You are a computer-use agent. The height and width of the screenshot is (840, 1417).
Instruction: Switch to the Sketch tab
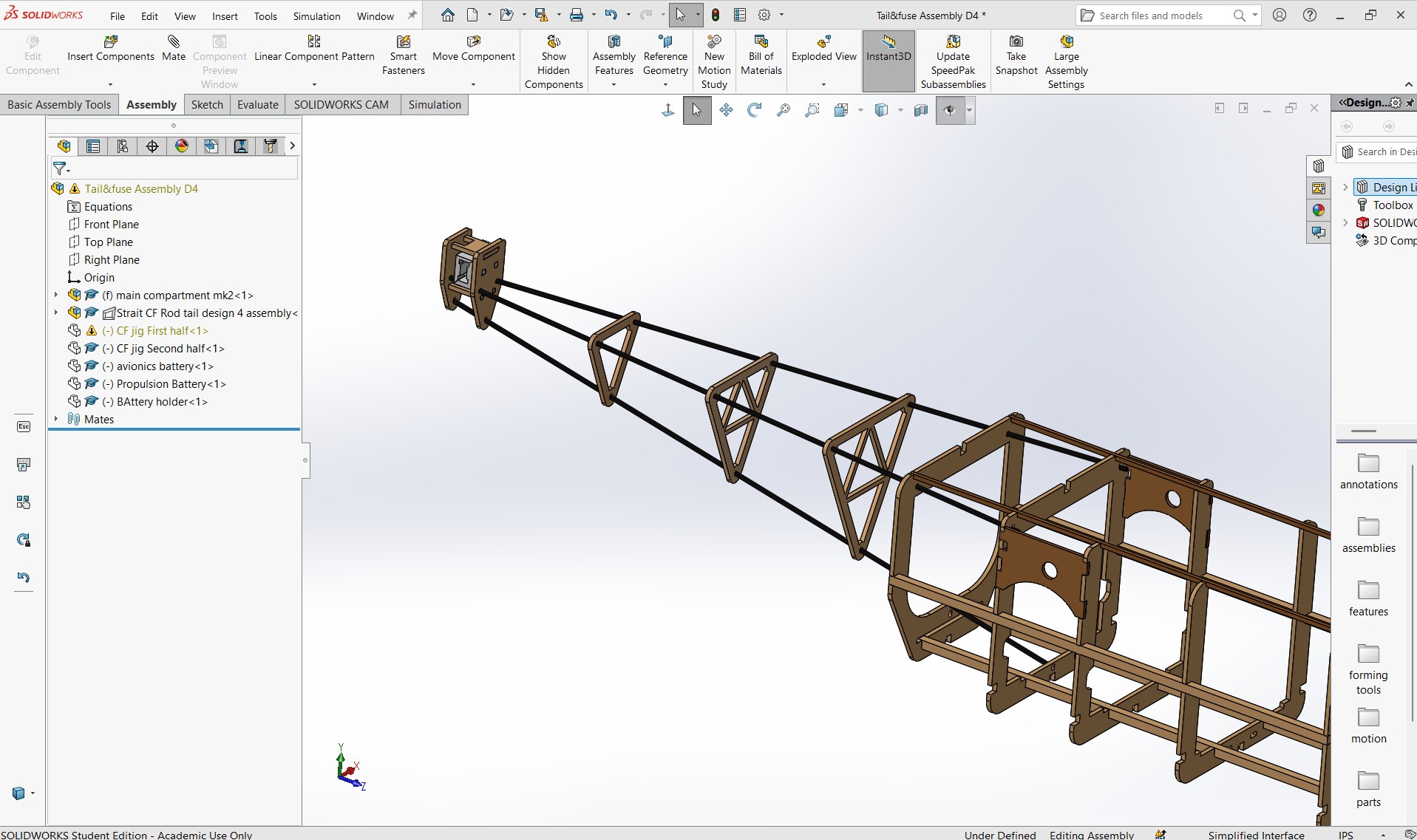207,104
